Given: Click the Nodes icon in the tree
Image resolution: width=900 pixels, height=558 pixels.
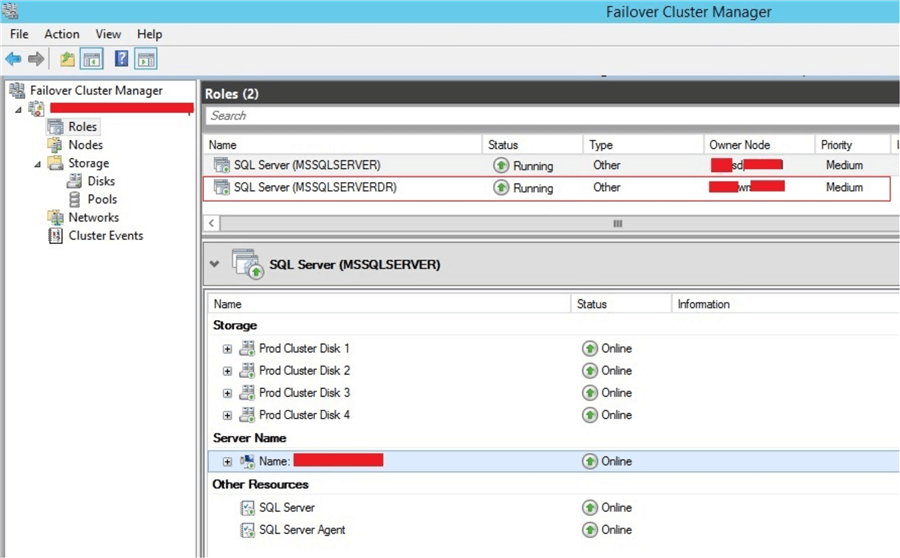Looking at the screenshot, I should pyautogui.click(x=56, y=145).
